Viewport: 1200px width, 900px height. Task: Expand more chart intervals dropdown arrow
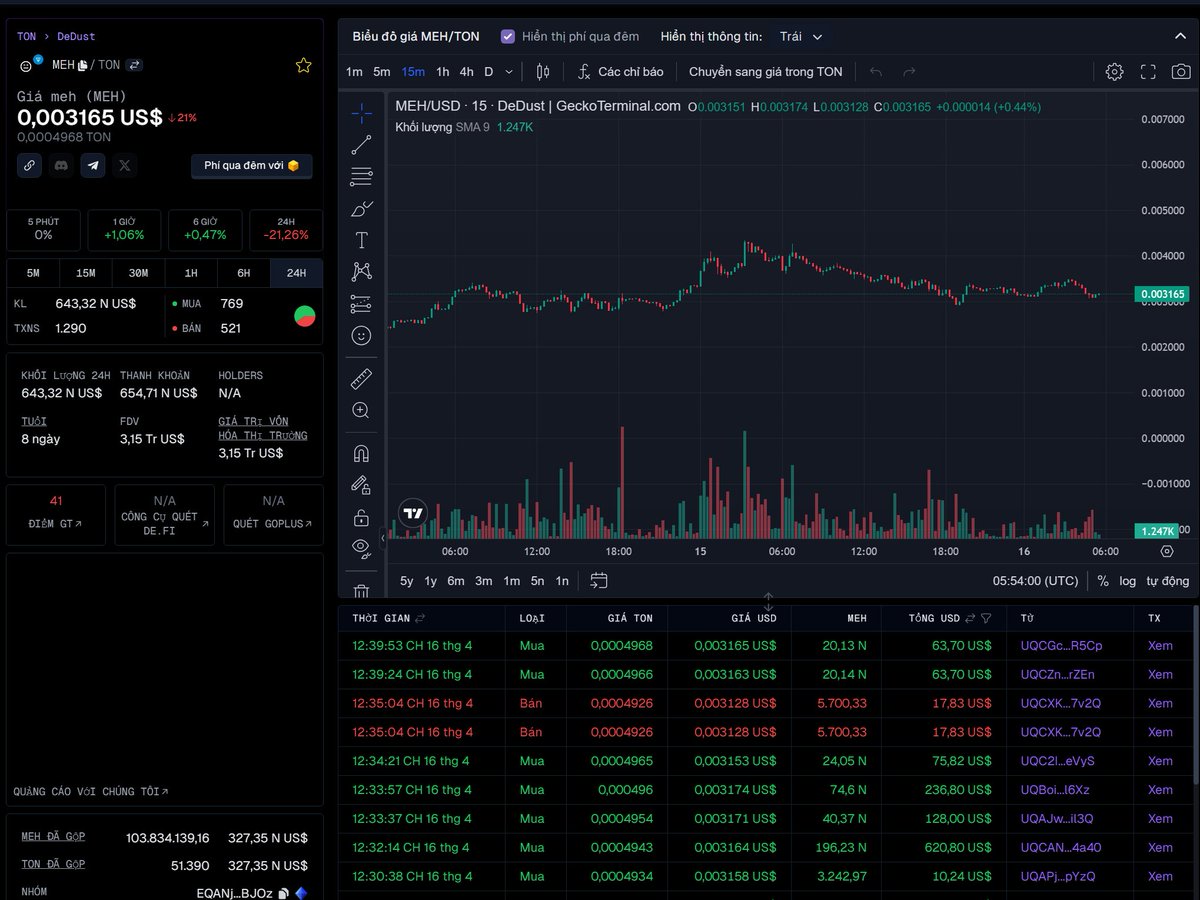(x=509, y=72)
